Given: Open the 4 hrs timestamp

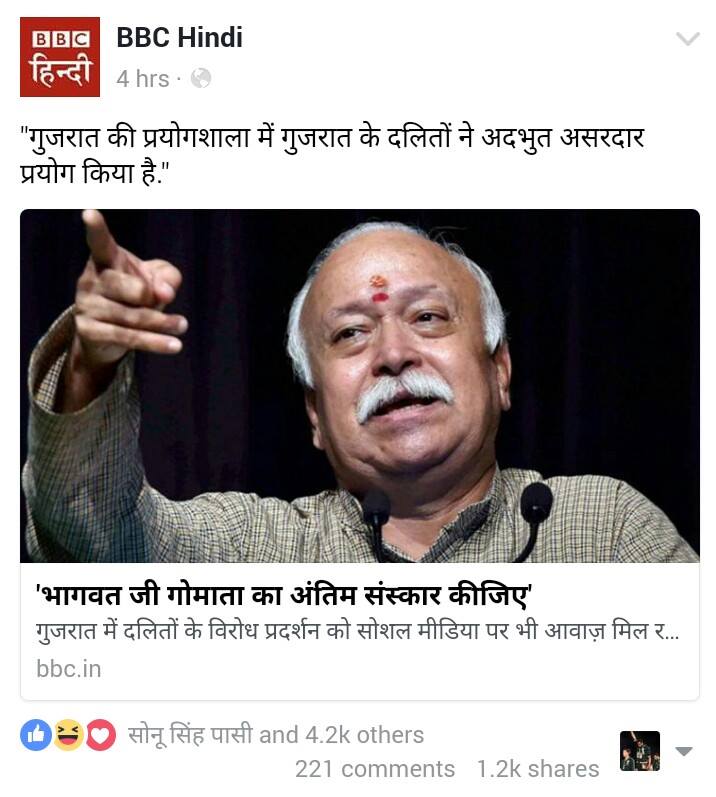Looking at the screenshot, I should [x=142, y=79].
